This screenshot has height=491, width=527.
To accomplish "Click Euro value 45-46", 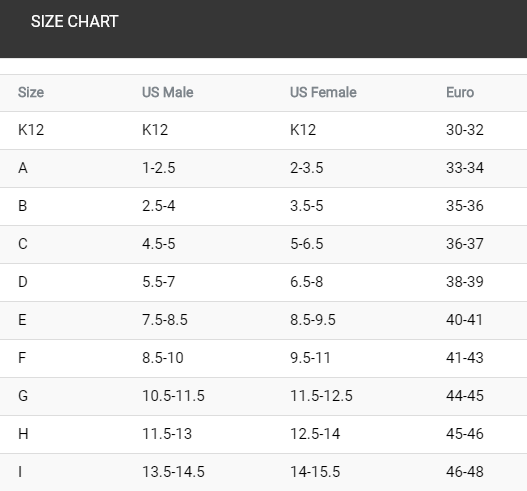I will tap(465, 434).
